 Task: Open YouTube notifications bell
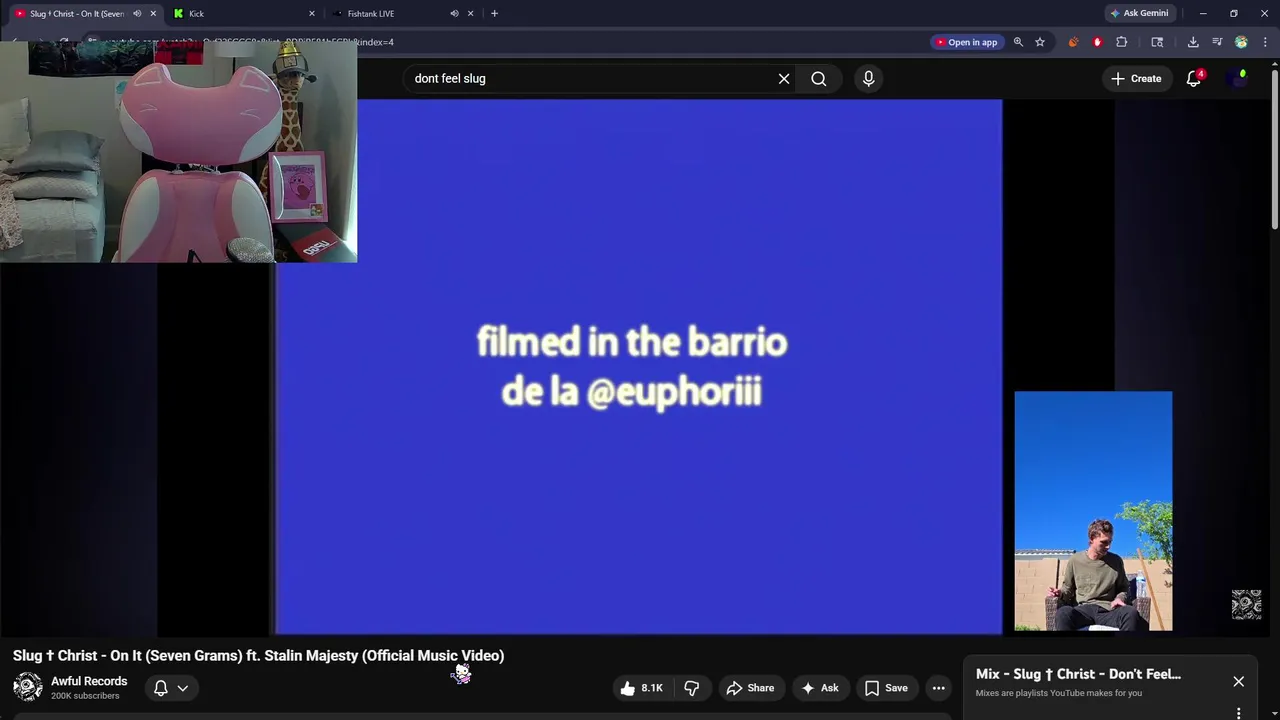click(x=1194, y=78)
